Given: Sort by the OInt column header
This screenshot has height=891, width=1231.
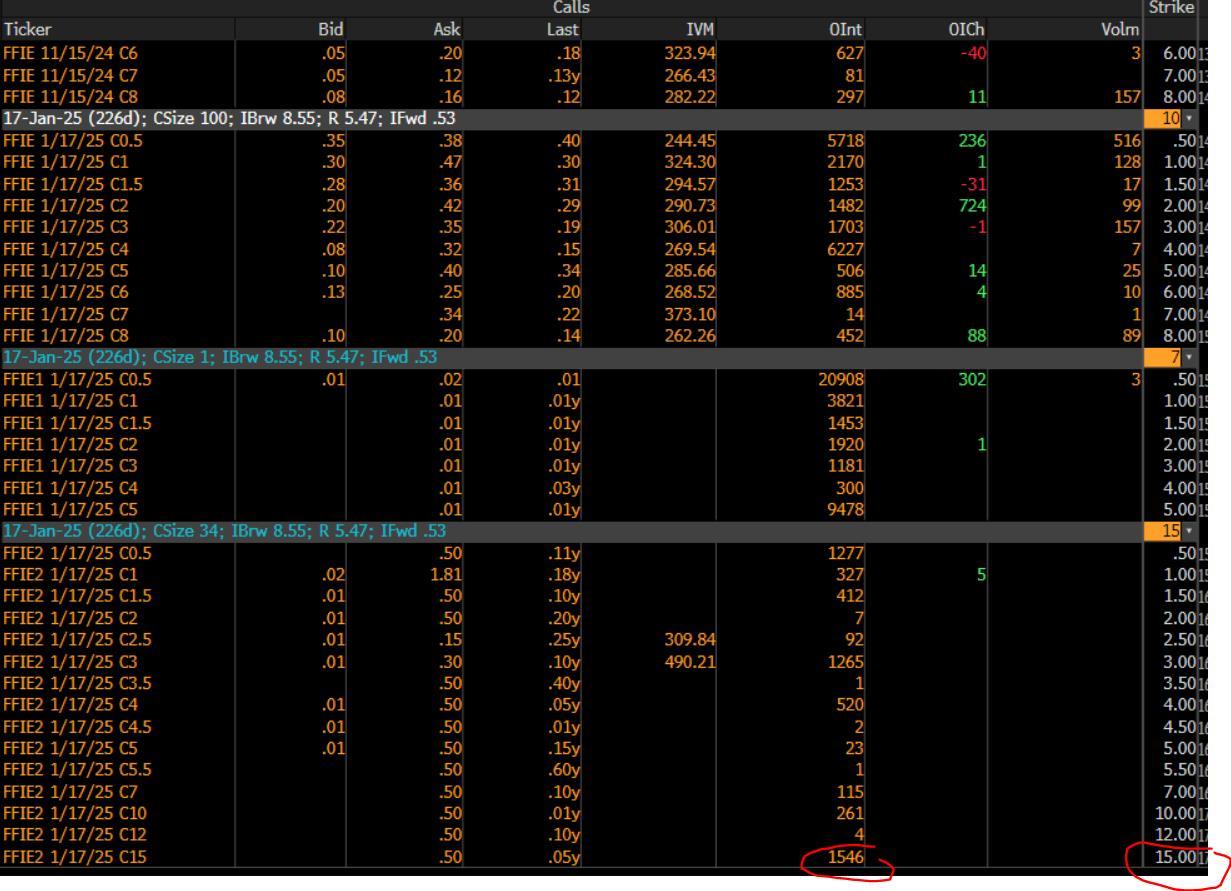Looking at the screenshot, I should pos(845,30).
